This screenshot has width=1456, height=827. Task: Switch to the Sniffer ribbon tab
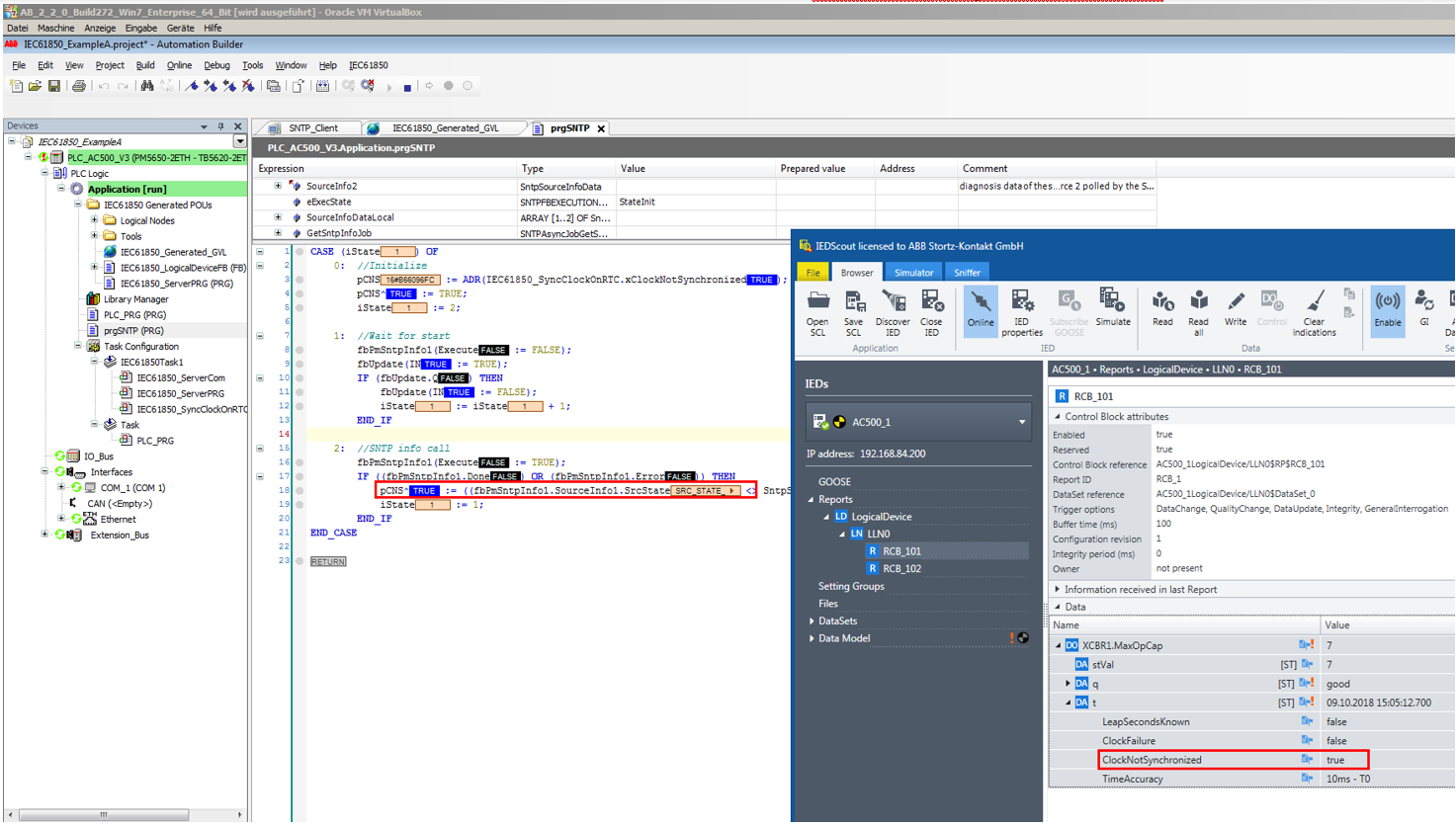click(x=967, y=273)
